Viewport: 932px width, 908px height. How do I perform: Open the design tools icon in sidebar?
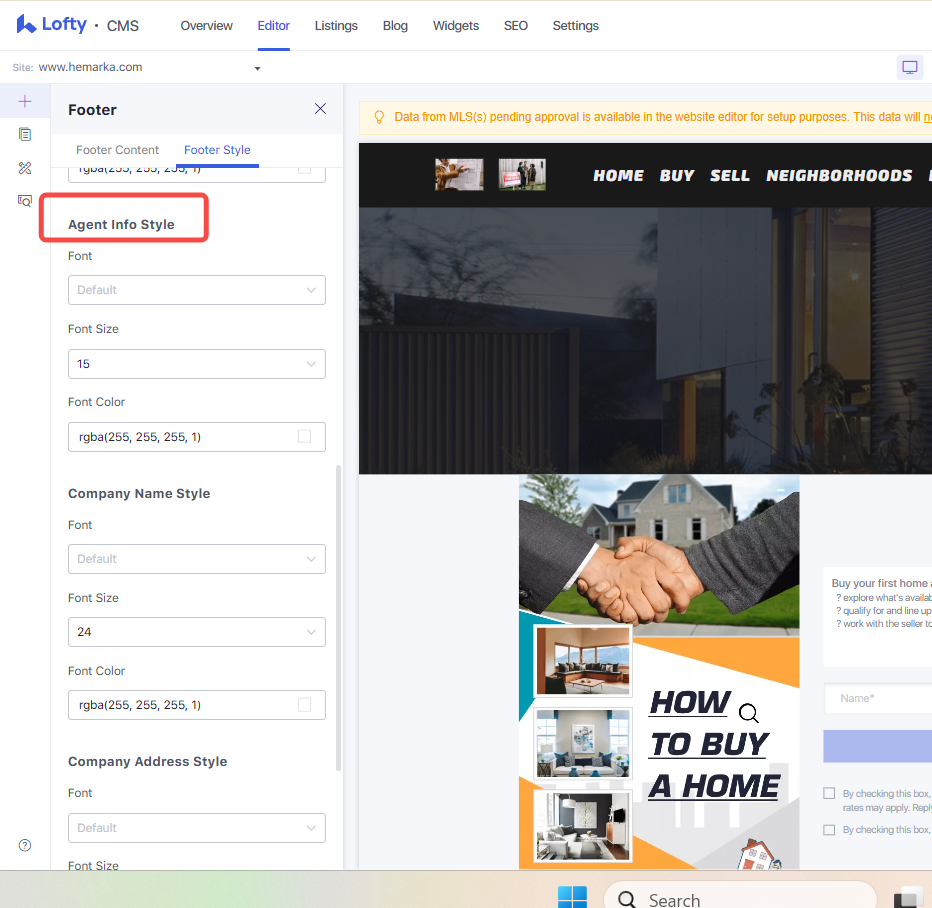point(25,168)
